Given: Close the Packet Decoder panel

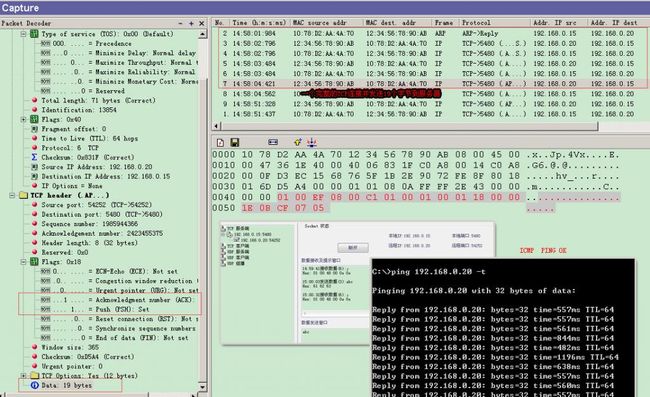Looking at the screenshot, I should (202, 24).
